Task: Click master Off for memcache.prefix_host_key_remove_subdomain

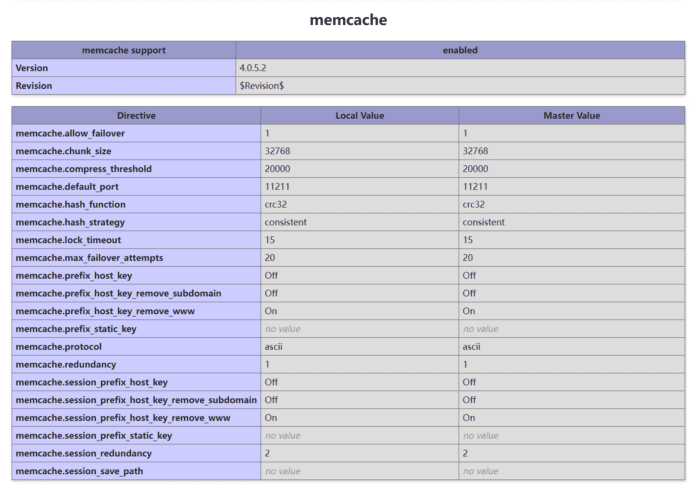Action: 469,293
